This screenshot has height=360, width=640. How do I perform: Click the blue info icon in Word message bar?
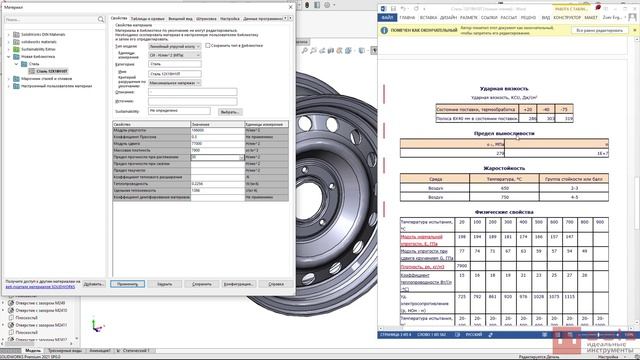point(384,30)
